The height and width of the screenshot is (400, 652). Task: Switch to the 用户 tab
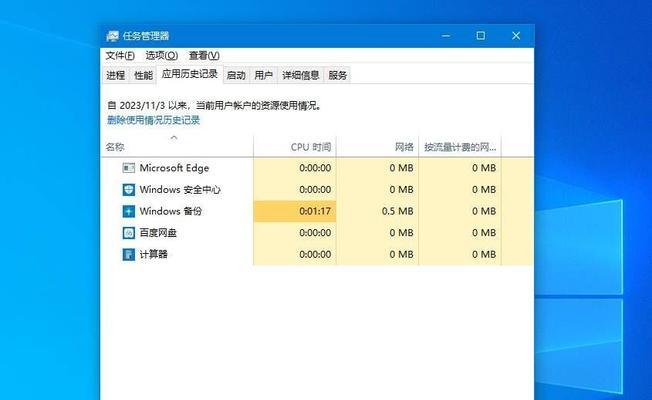click(x=264, y=75)
